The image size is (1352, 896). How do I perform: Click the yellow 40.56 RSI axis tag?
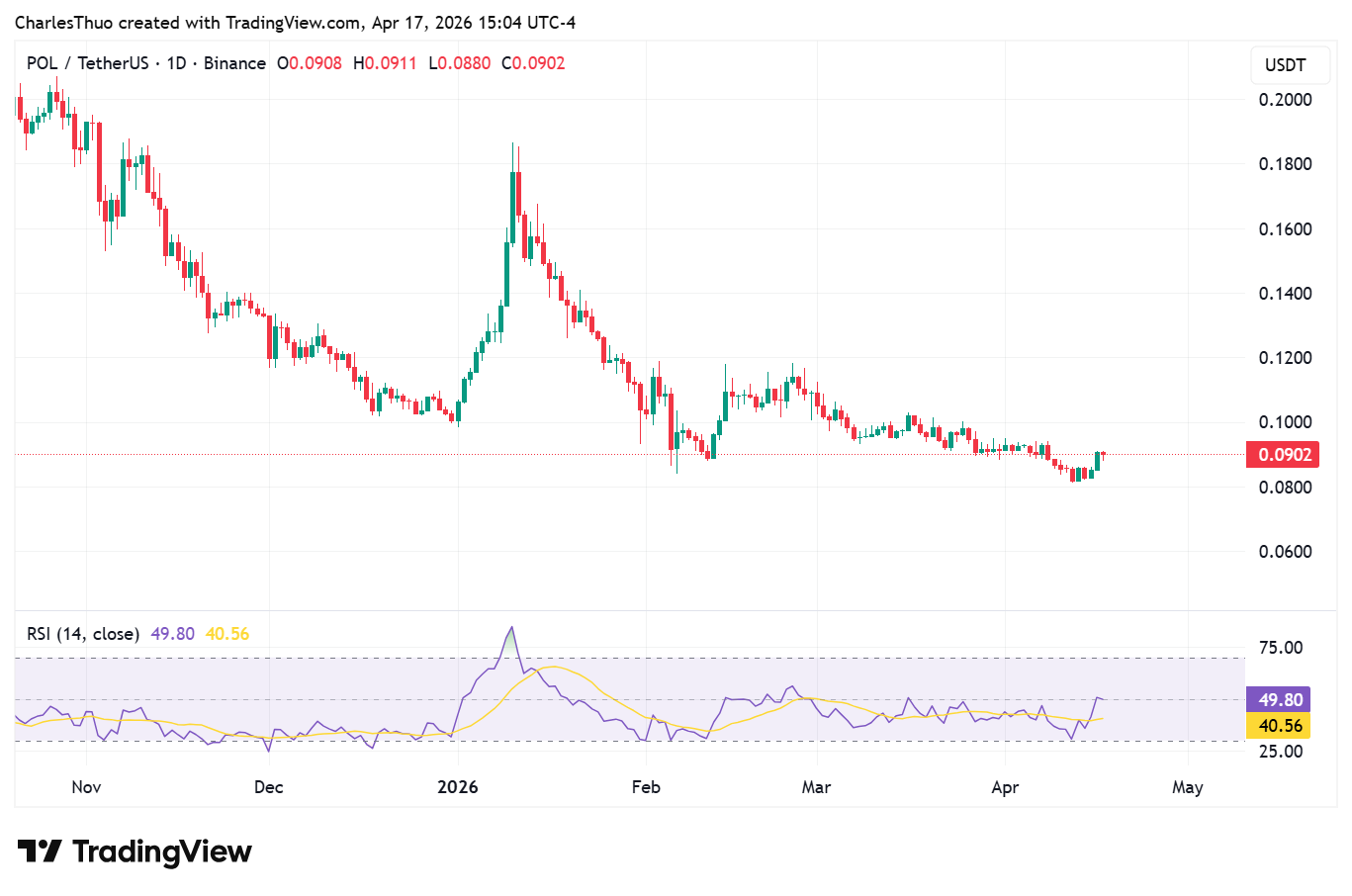click(1279, 726)
